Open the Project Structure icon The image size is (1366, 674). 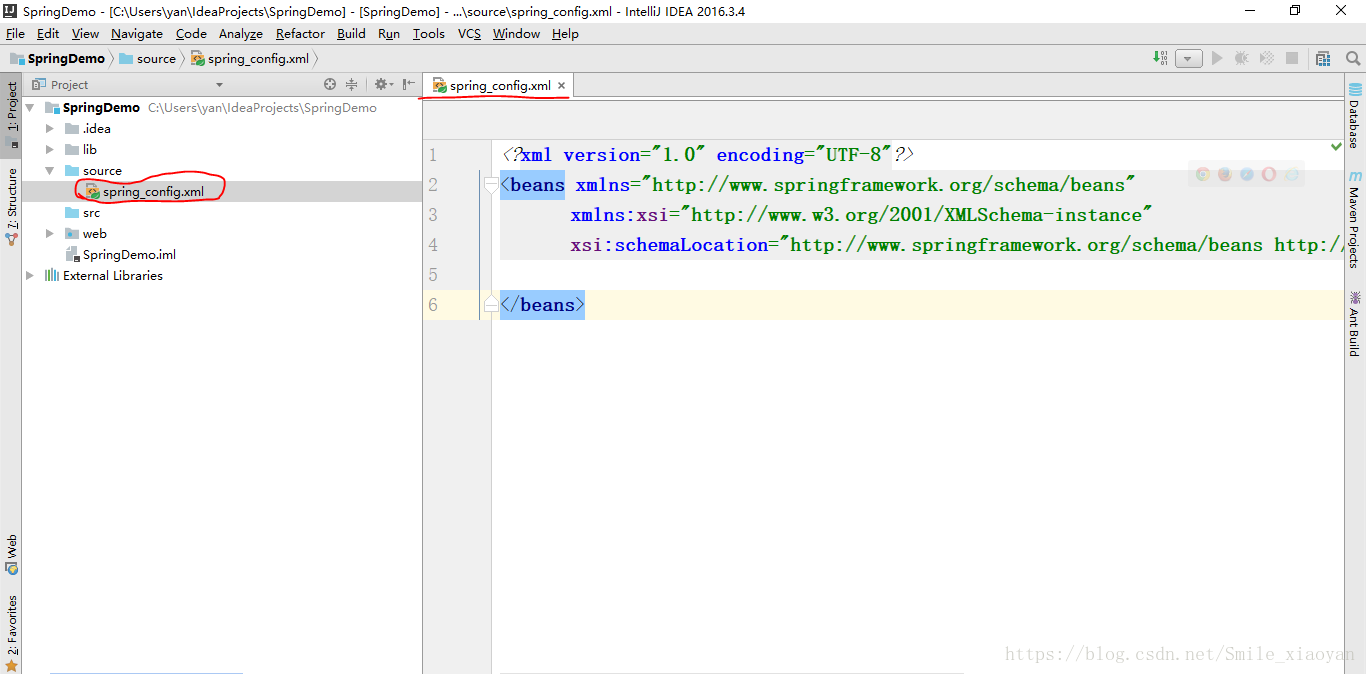1324,58
